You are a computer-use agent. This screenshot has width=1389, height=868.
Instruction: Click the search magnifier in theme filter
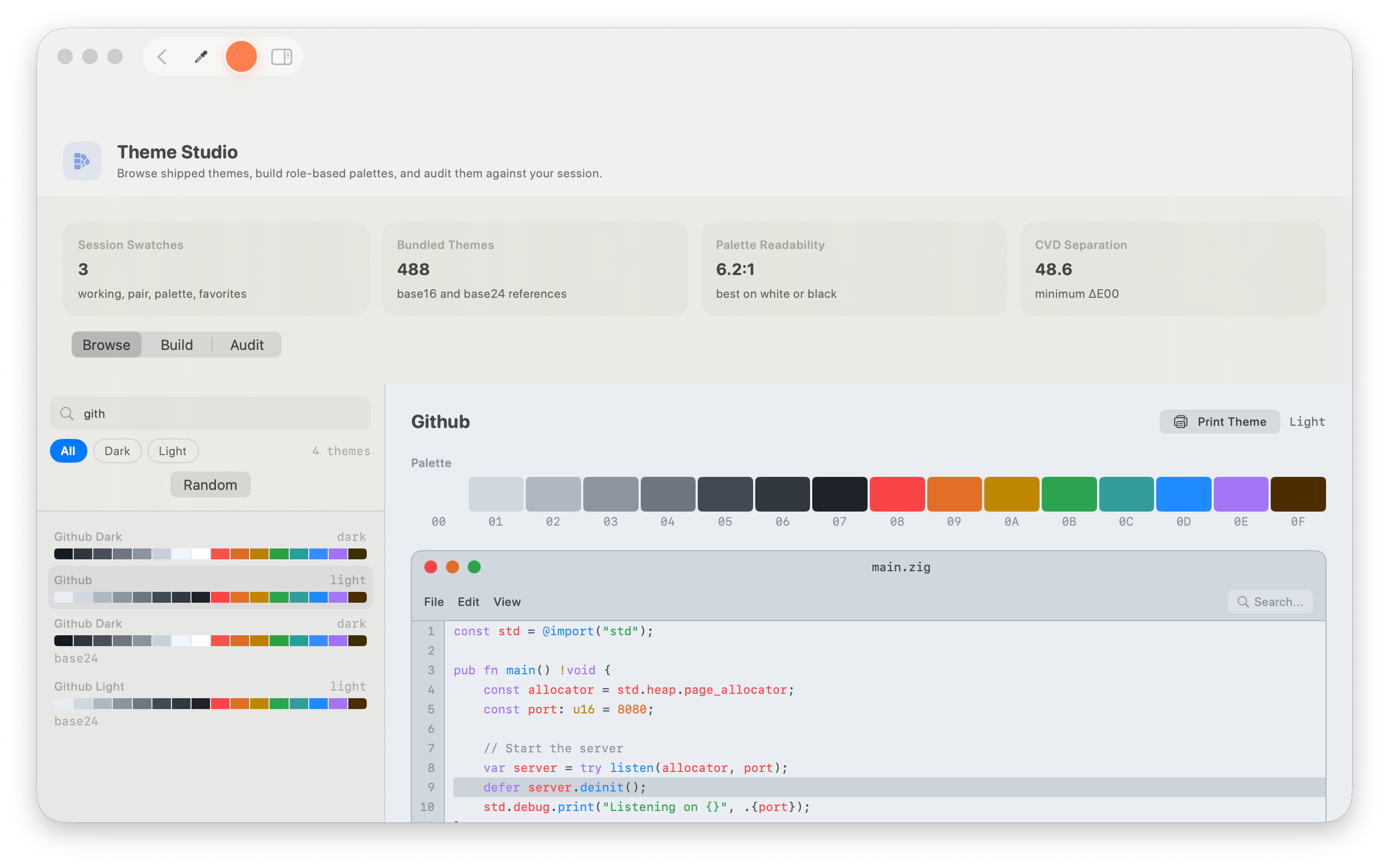pyautogui.click(x=67, y=414)
